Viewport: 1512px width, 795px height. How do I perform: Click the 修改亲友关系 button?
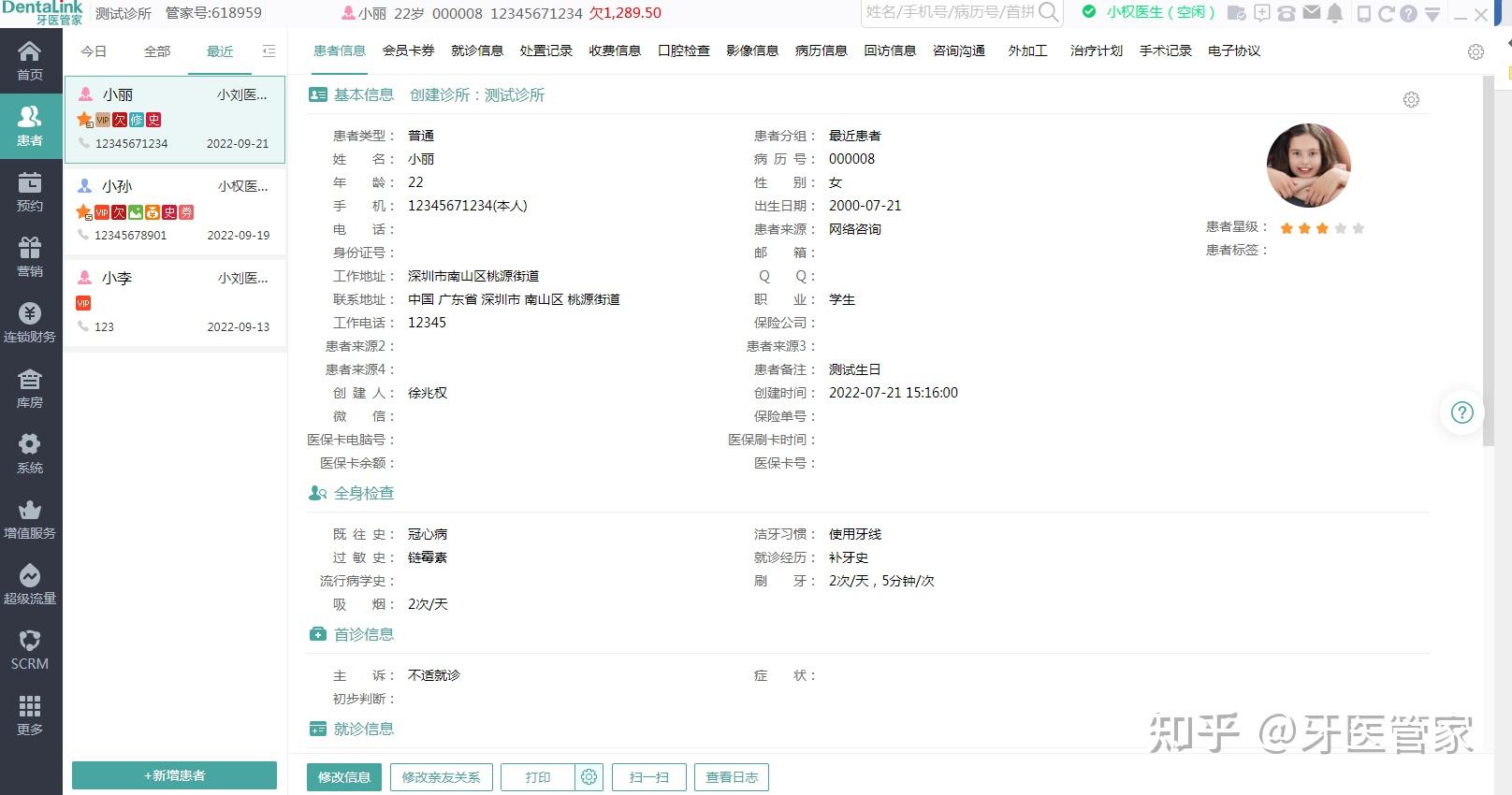click(441, 777)
